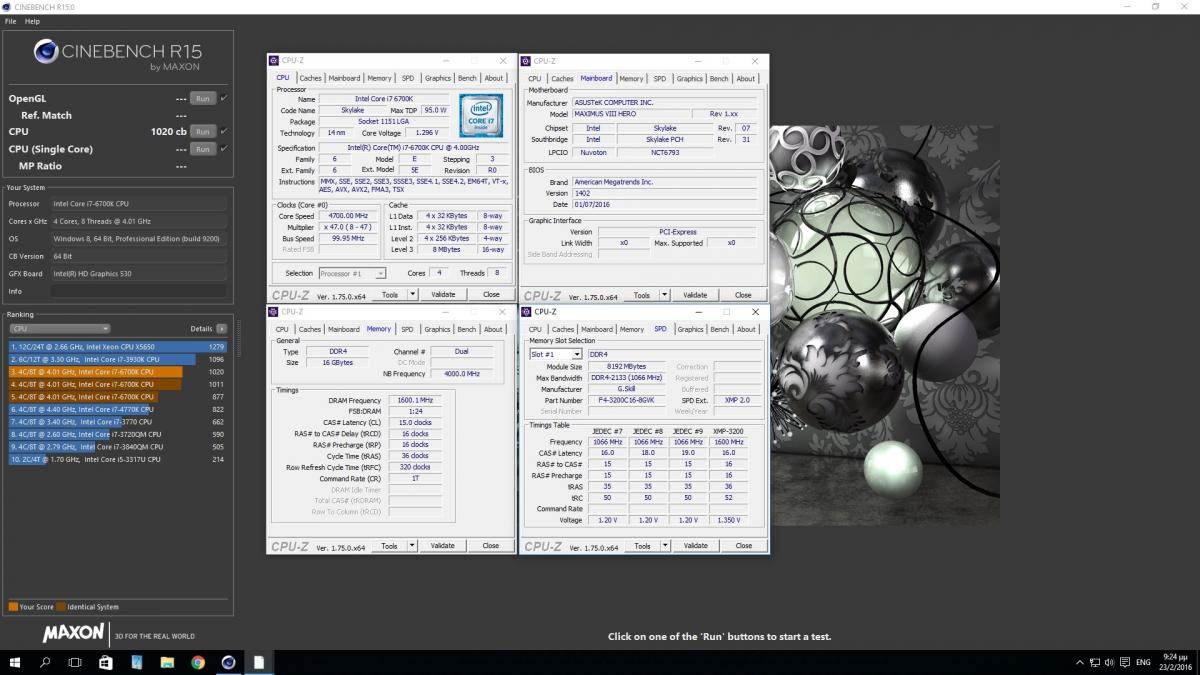The width and height of the screenshot is (1200, 675).
Task: Click the Core Voltage value 1.296 V
Action: (426, 133)
